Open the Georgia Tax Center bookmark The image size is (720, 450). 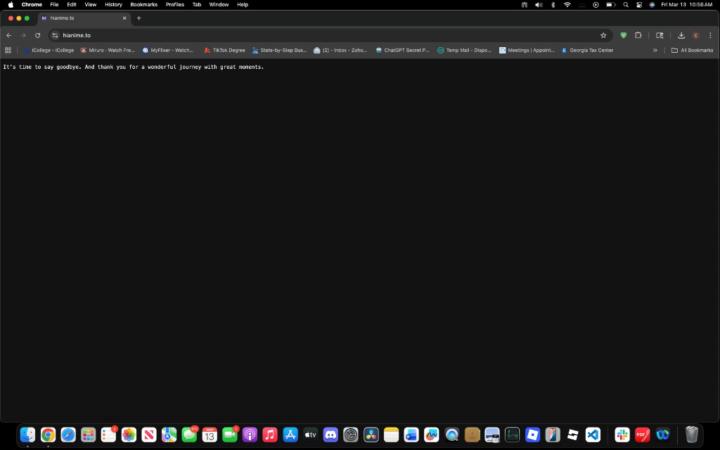pos(588,50)
